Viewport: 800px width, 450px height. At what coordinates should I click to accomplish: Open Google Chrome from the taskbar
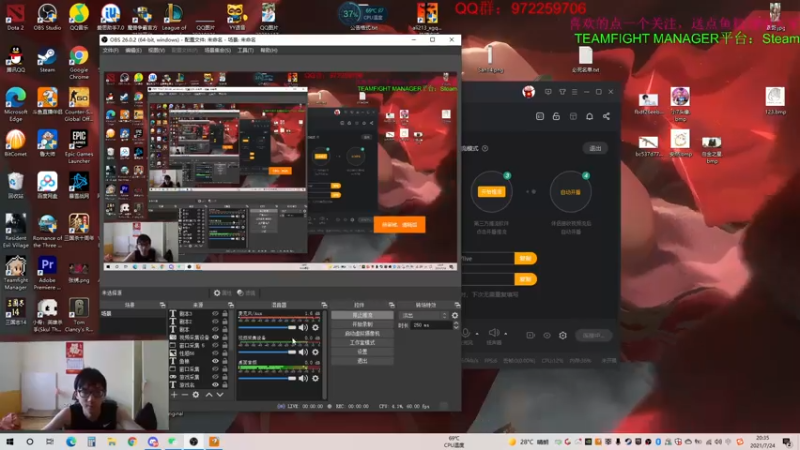coord(132,442)
